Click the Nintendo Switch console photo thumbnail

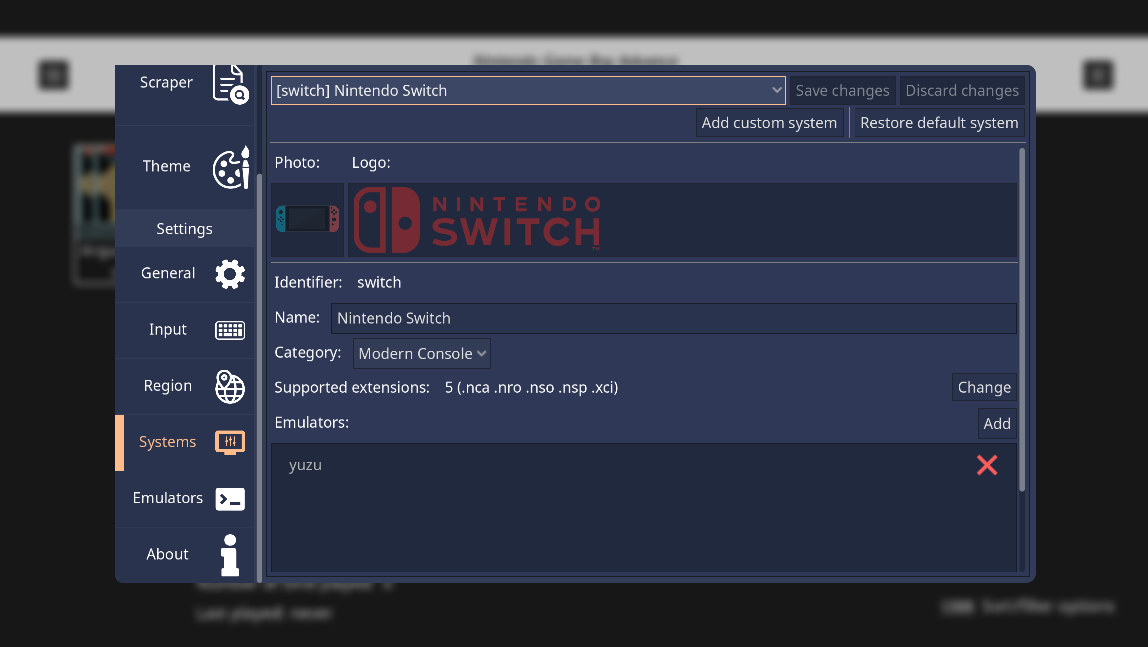coord(308,220)
